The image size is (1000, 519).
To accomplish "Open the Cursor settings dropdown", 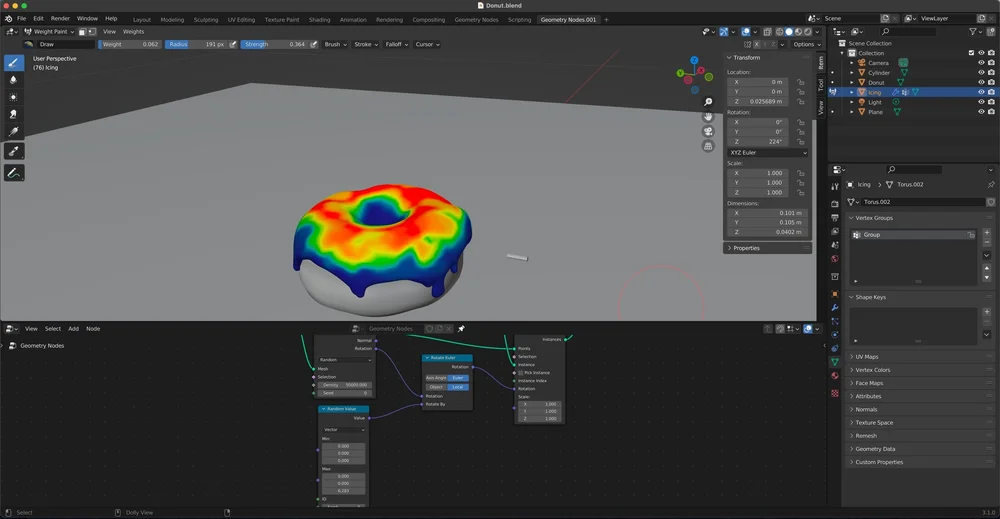I will [427, 45].
